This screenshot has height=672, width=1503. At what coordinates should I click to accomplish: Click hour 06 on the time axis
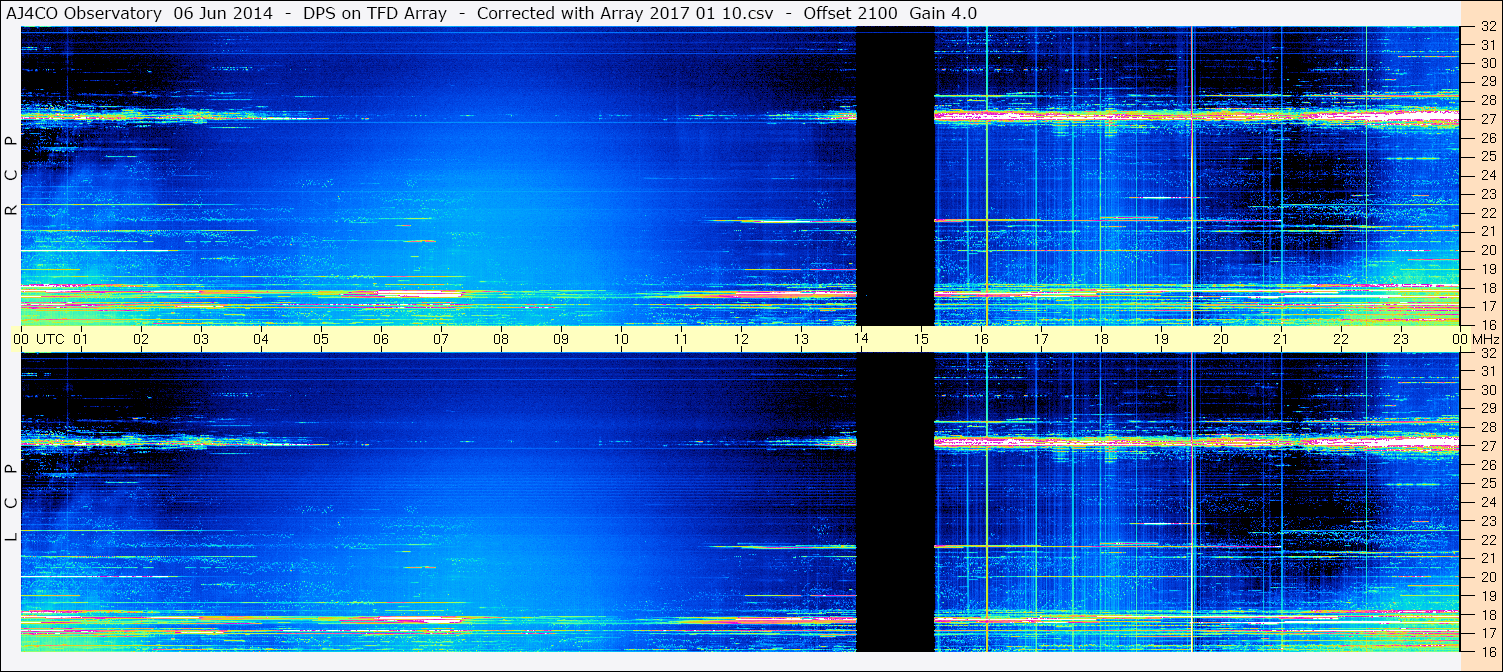tap(381, 339)
